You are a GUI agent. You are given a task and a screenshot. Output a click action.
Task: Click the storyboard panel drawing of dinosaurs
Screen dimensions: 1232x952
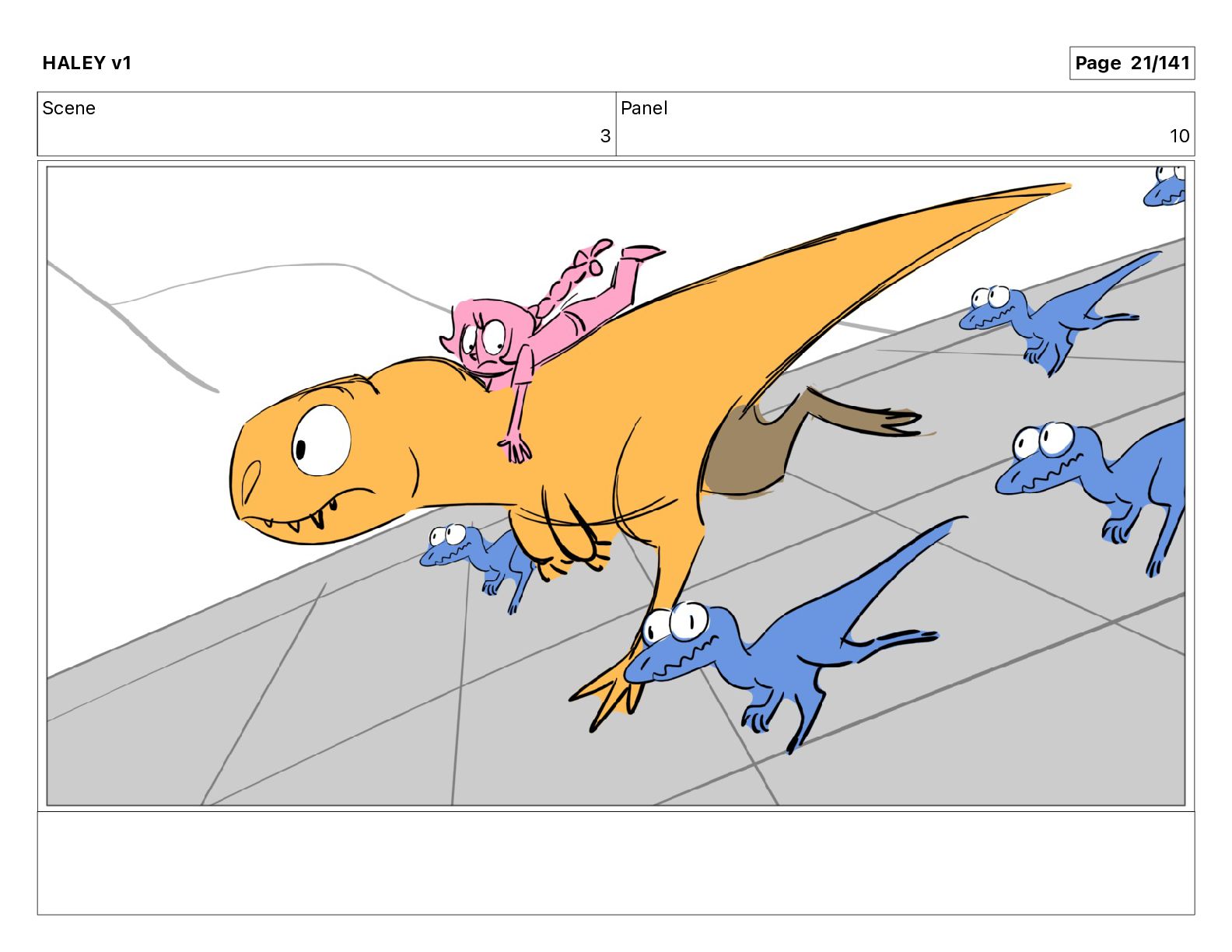tap(616, 486)
